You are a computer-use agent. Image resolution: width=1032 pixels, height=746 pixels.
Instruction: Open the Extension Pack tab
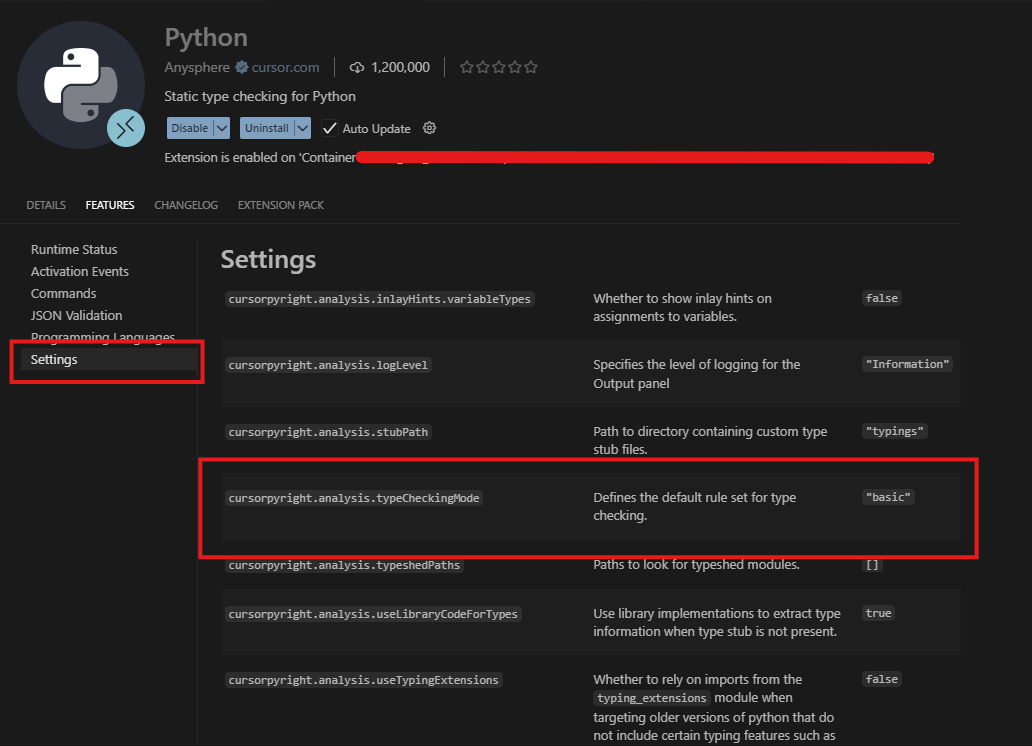coord(281,205)
